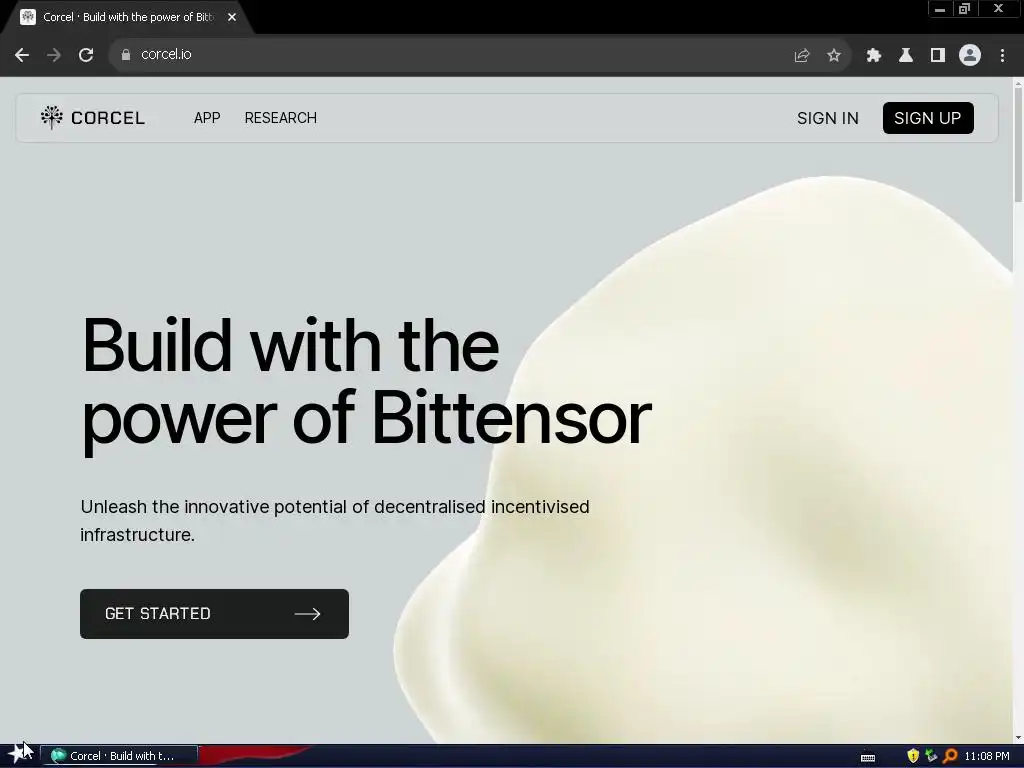
Task: Open the RESEARCH nav link
Action: tap(281, 118)
